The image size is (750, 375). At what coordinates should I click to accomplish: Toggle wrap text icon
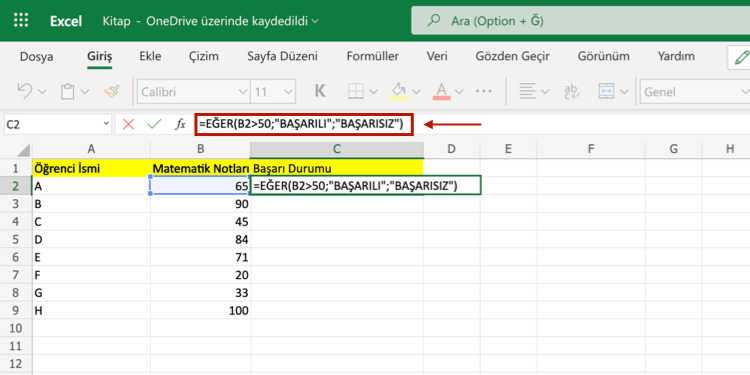coord(572,91)
